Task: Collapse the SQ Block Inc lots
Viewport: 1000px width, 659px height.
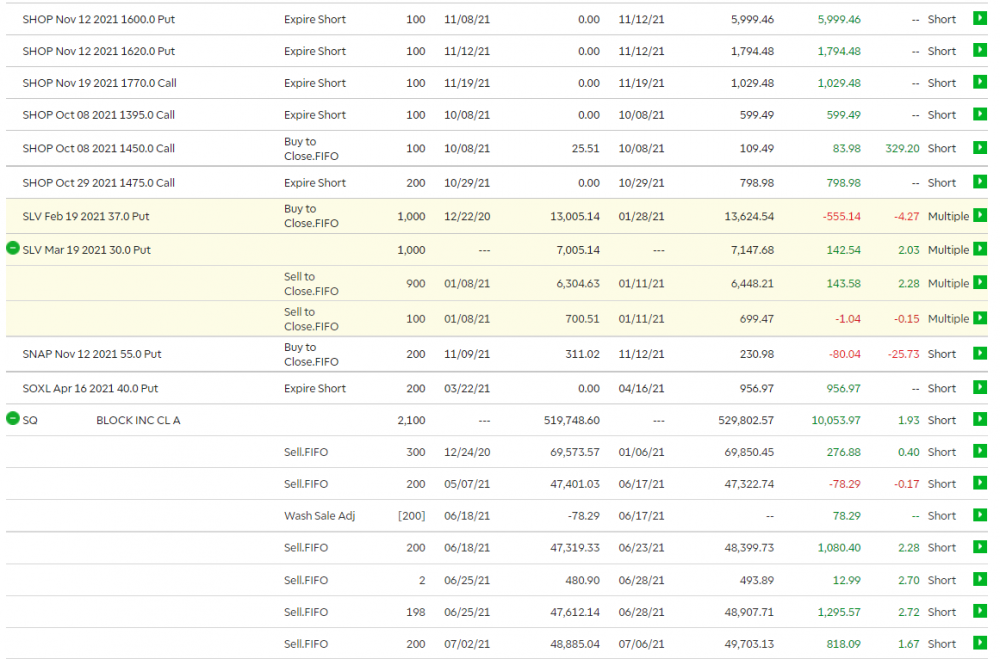Action: [13, 419]
